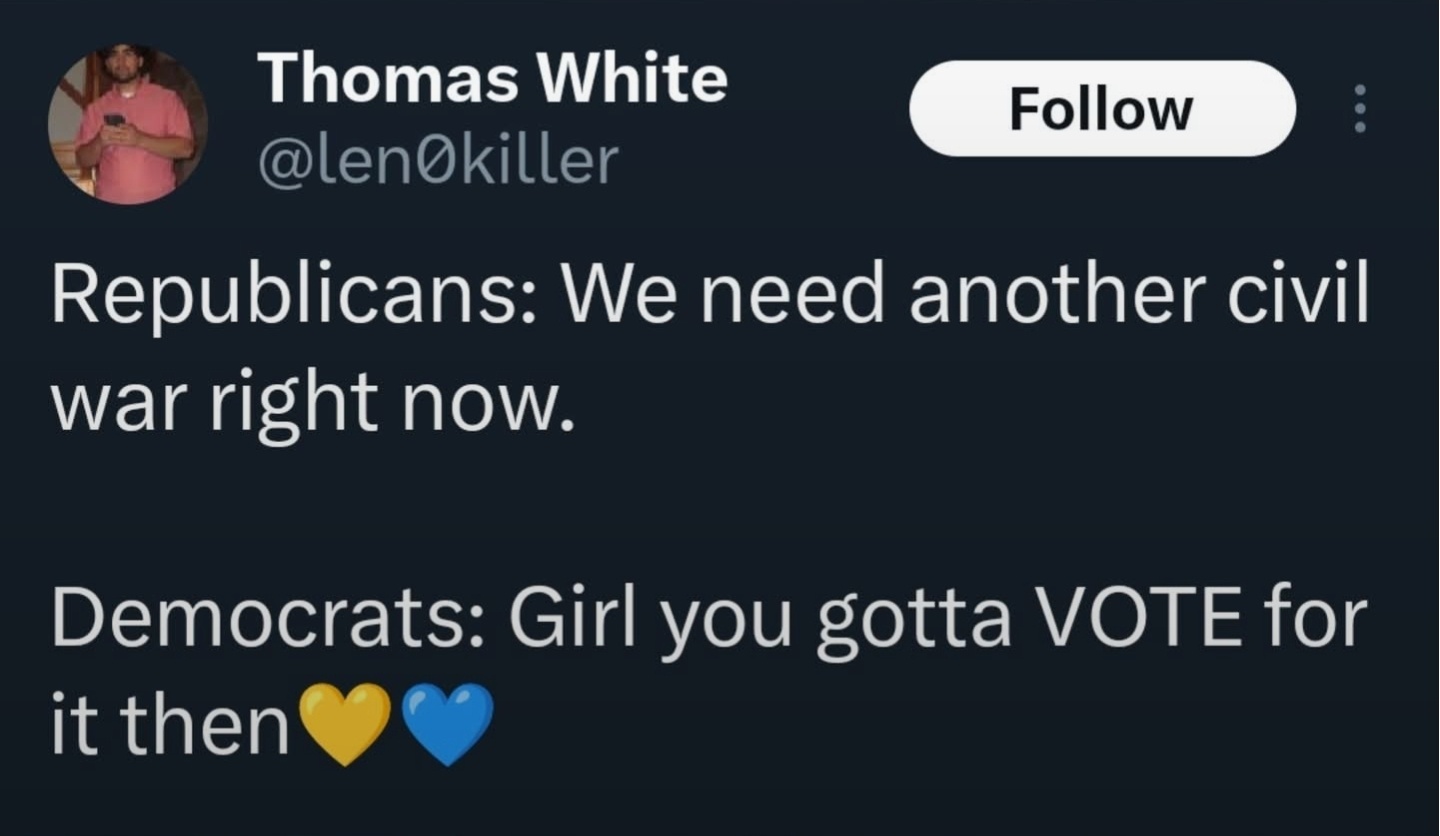Visit the @len0killer handle
The image size is (1440, 836).
438,162
